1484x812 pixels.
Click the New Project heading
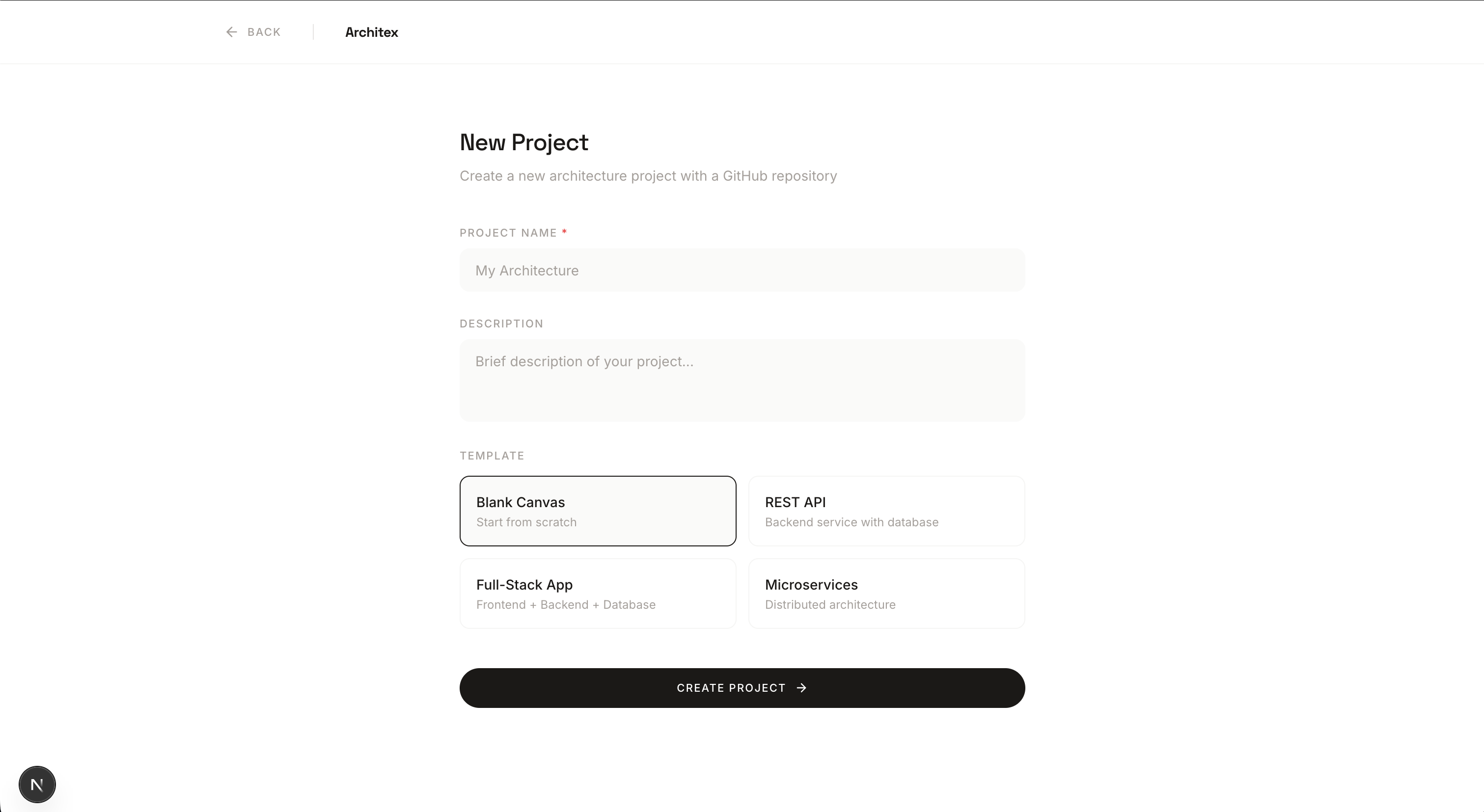(x=523, y=142)
